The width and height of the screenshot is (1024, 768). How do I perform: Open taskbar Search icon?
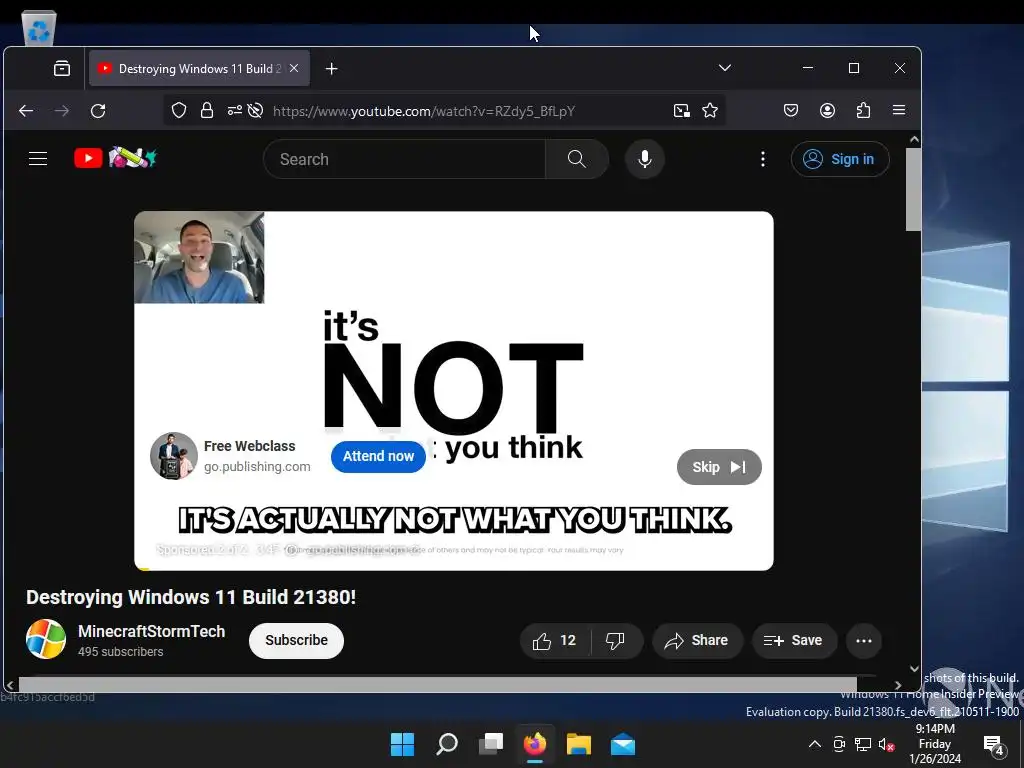pos(447,744)
